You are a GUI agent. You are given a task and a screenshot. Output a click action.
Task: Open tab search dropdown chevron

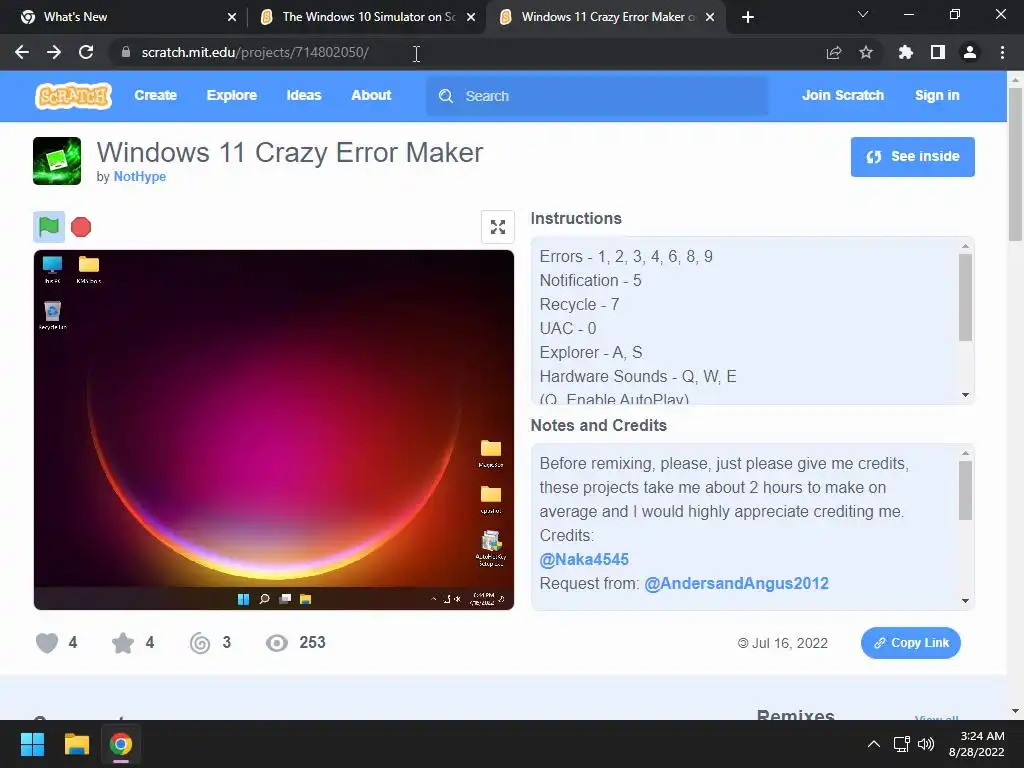point(863,14)
